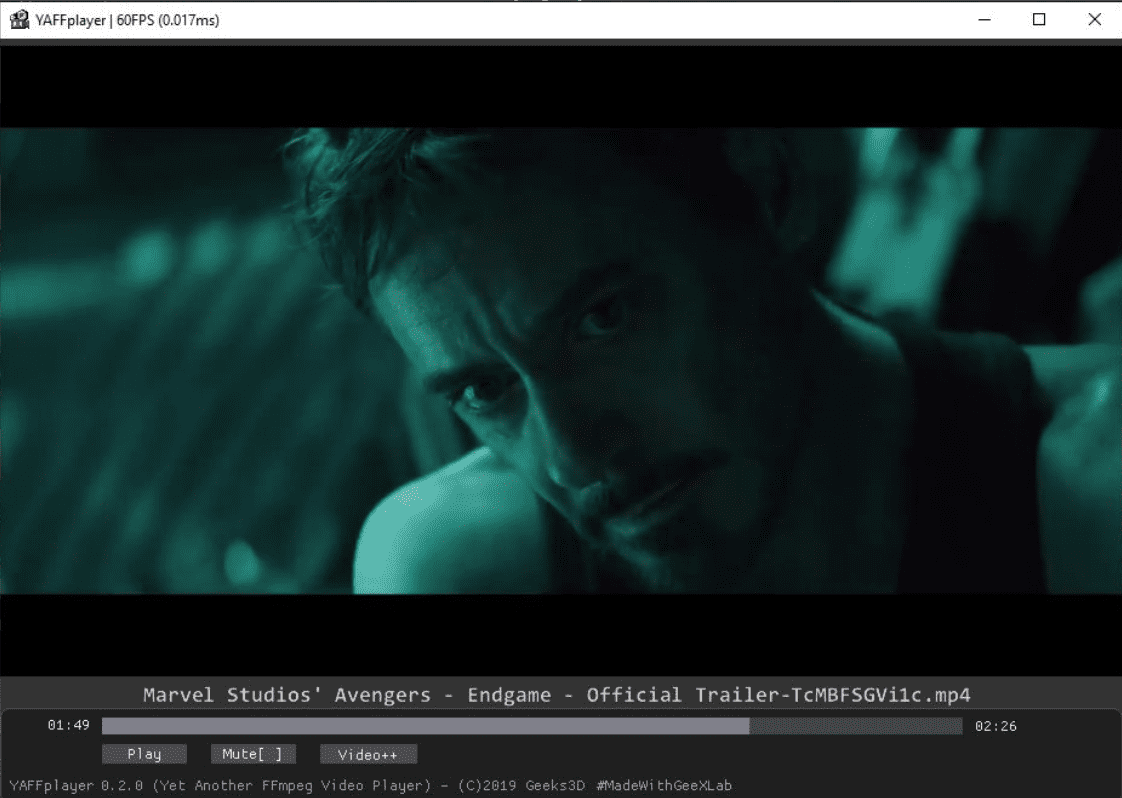
Task: Click the video seek progress bar
Action: coord(532,726)
